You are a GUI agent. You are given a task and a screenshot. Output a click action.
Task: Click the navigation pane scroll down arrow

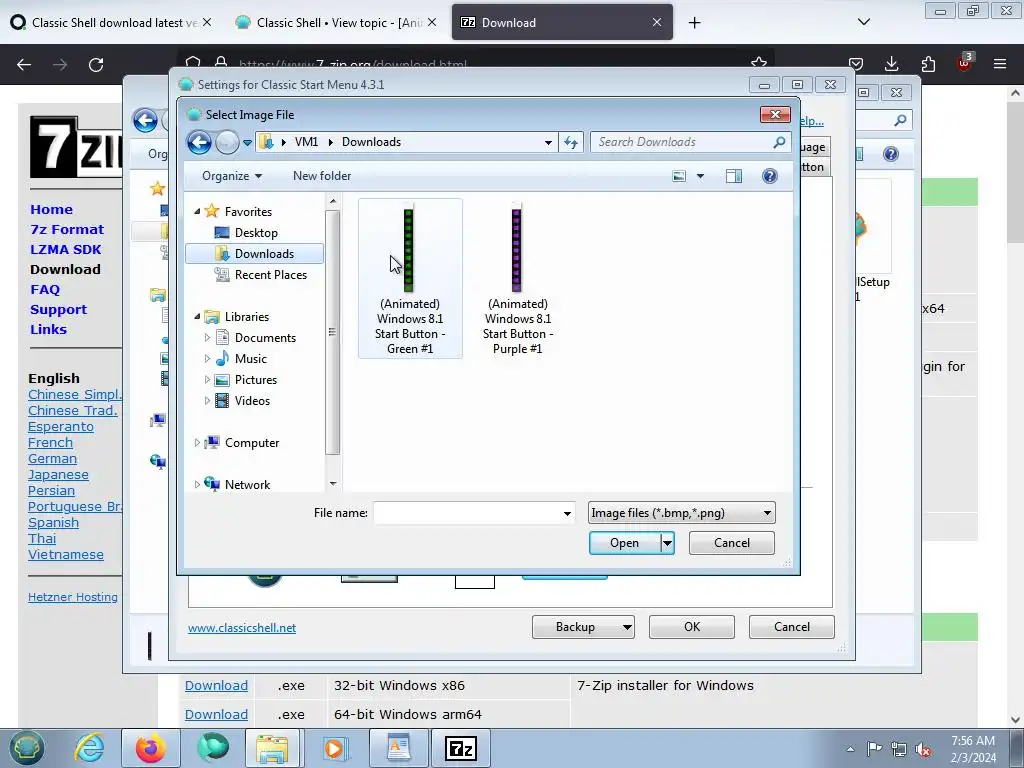[x=333, y=484]
